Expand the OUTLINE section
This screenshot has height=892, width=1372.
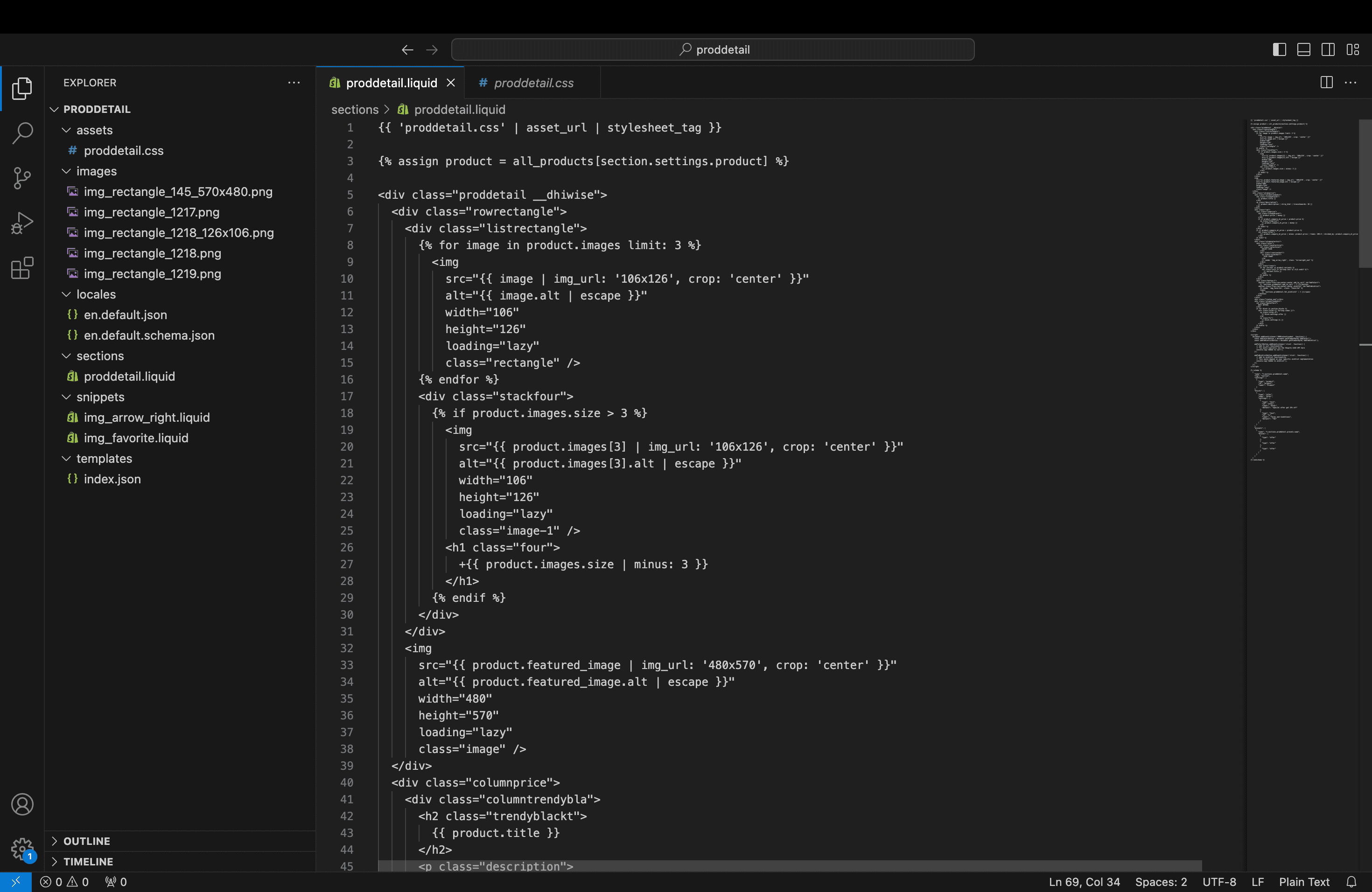pos(86,841)
